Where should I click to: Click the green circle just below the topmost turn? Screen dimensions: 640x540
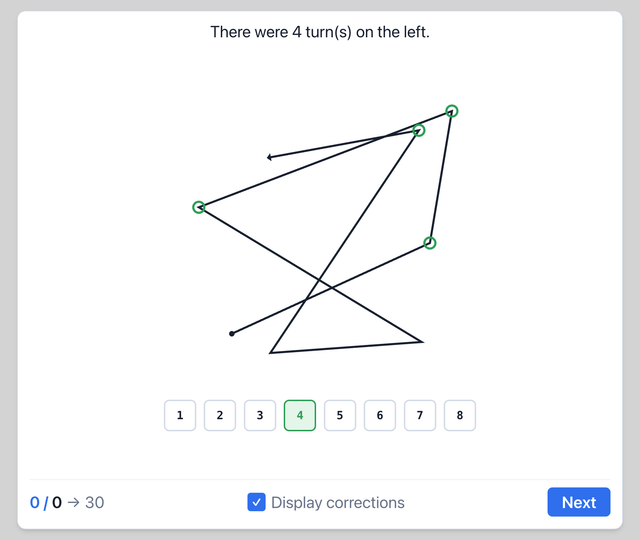(419, 130)
